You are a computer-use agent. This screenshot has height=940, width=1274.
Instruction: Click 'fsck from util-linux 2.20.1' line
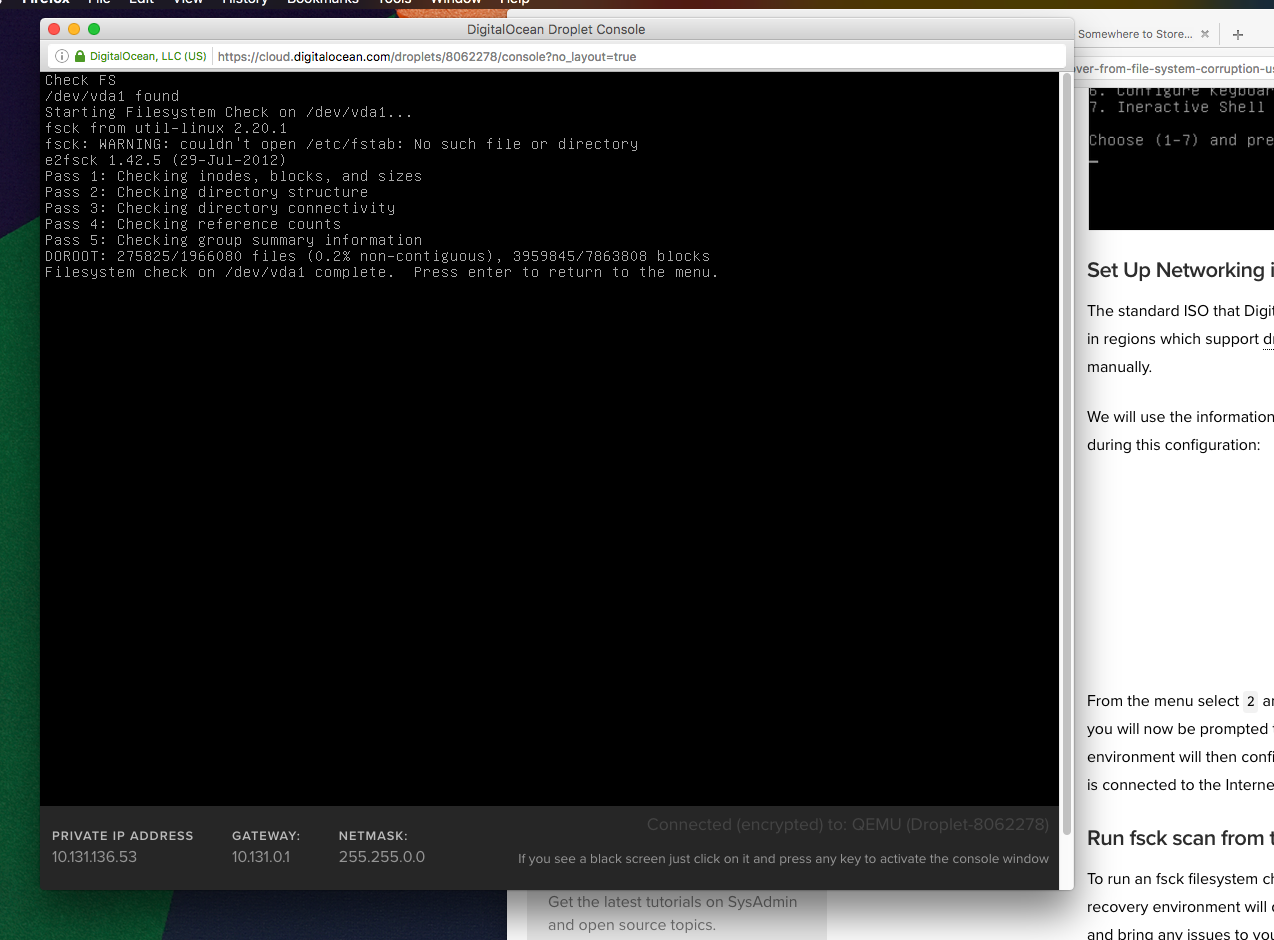[166, 128]
